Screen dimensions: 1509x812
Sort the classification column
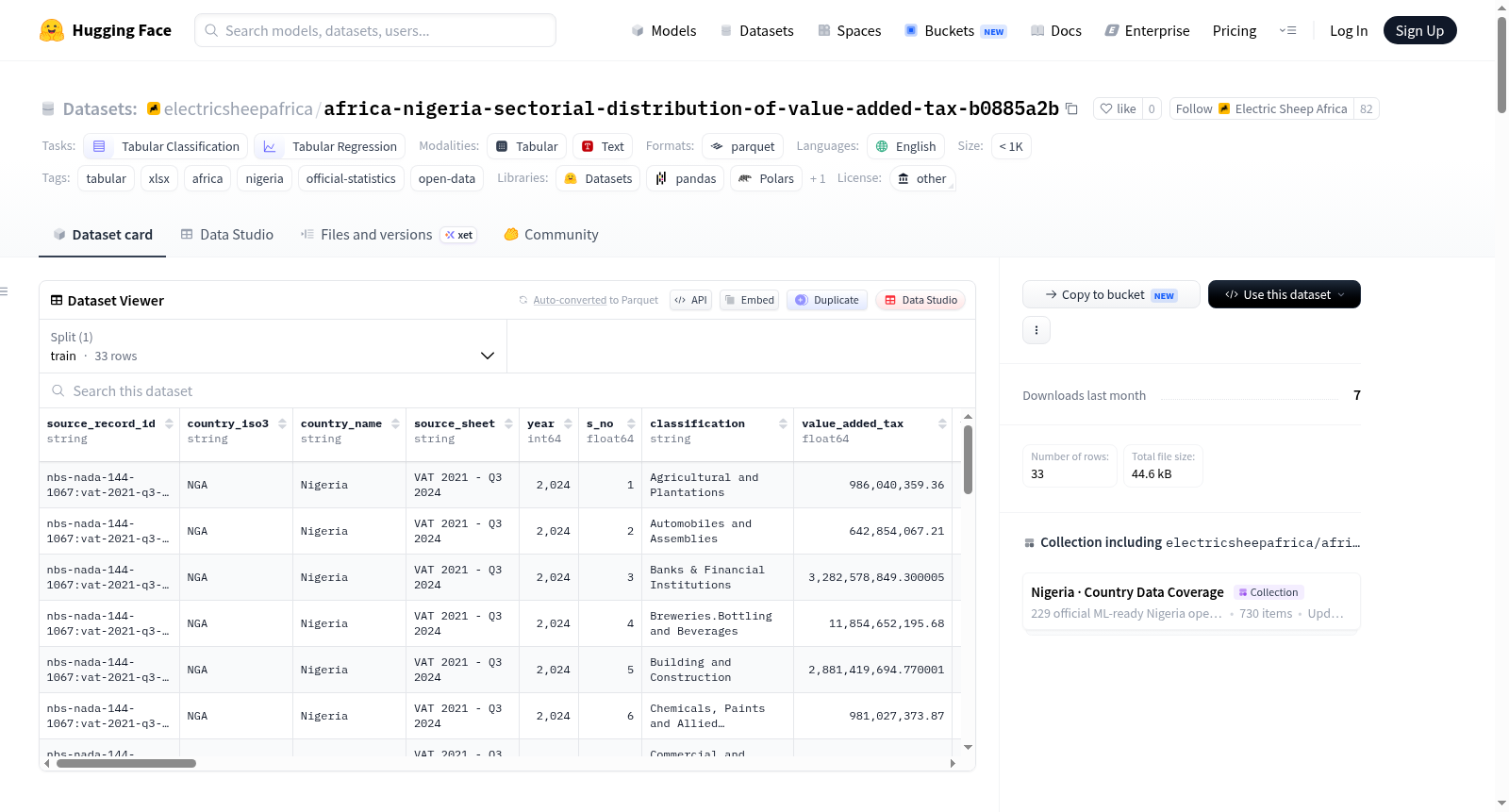point(783,423)
